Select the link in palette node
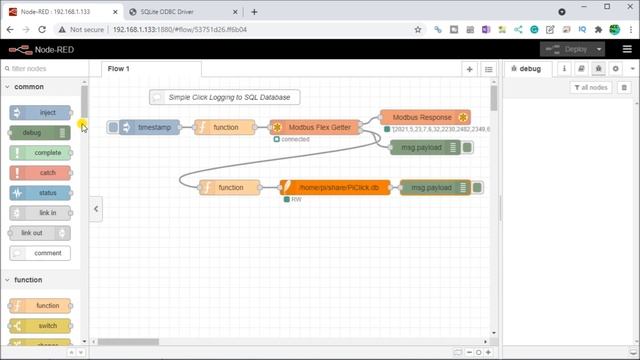Viewport: 640px width, 360px height. click(40, 213)
